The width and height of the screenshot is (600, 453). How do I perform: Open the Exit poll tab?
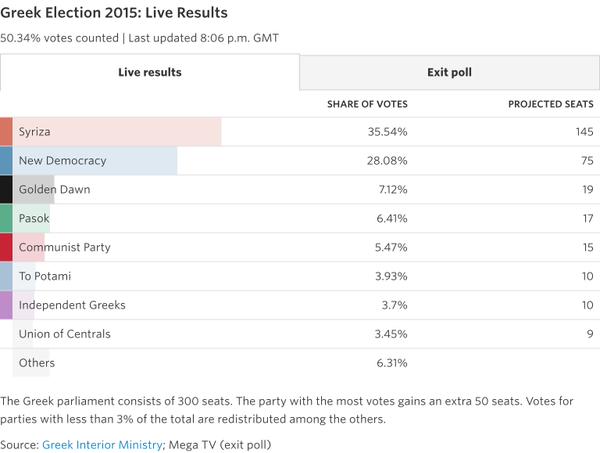click(x=449, y=73)
